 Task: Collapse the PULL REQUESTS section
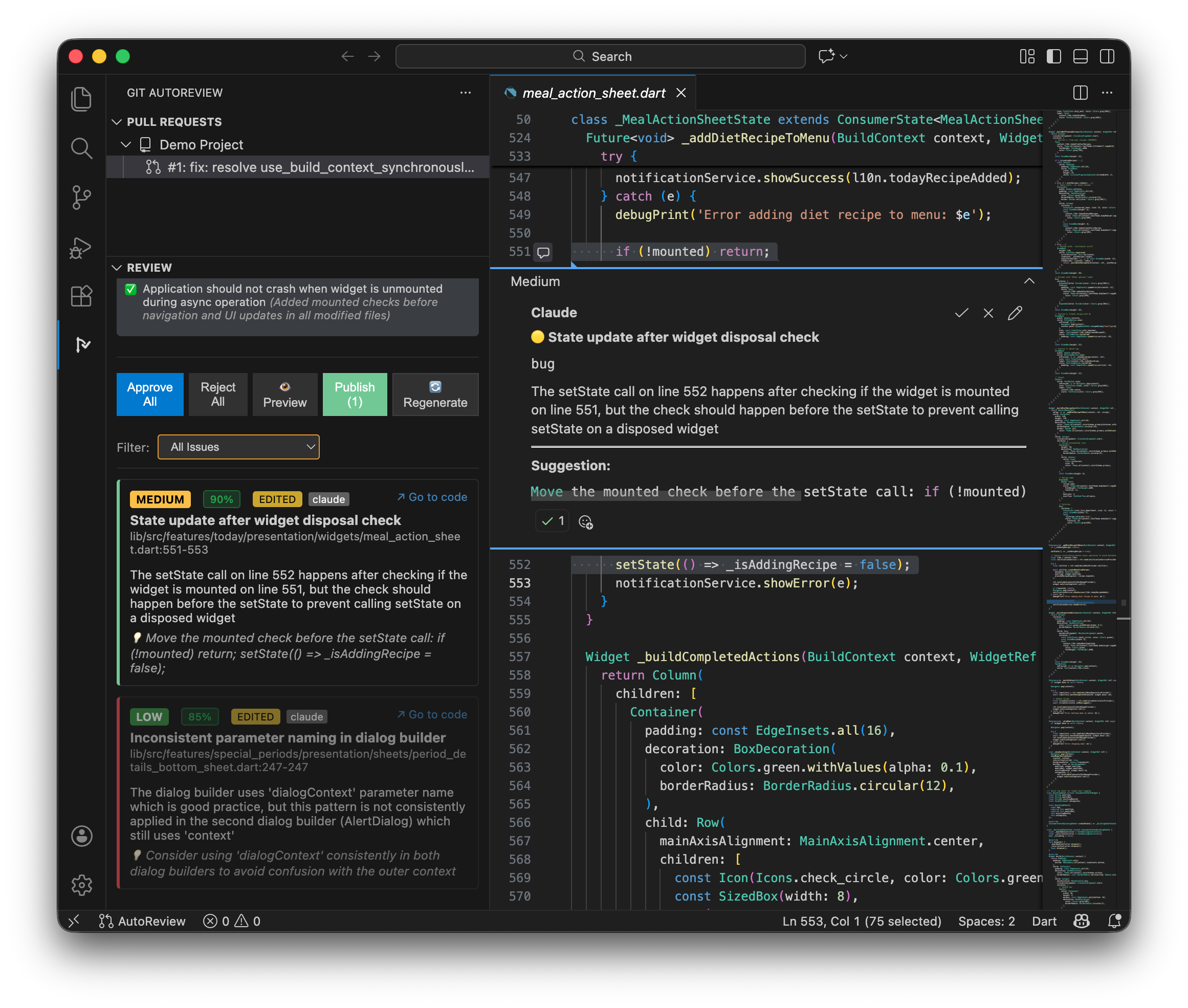coord(117,121)
